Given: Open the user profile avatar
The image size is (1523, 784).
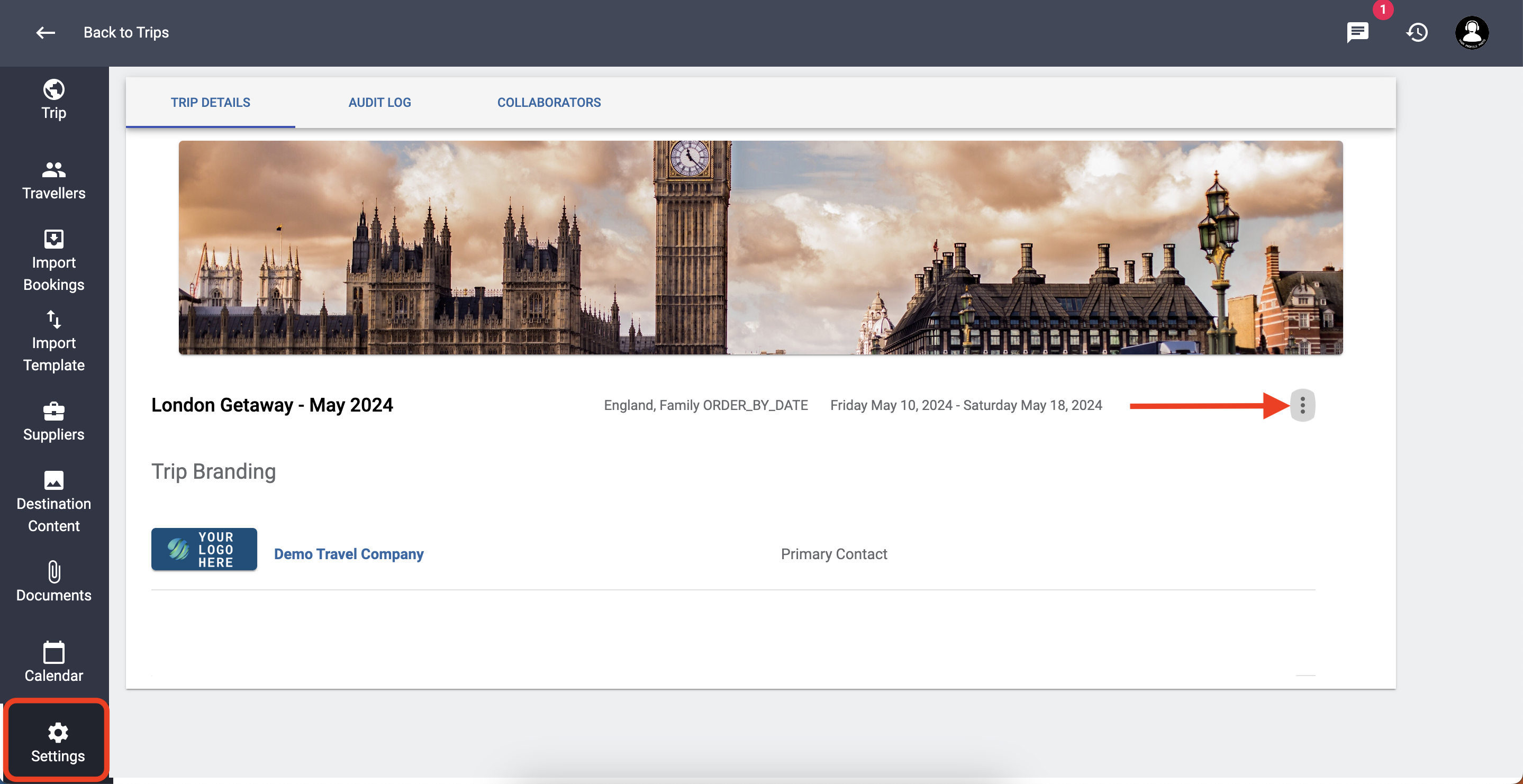Looking at the screenshot, I should tap(1472, 32).
